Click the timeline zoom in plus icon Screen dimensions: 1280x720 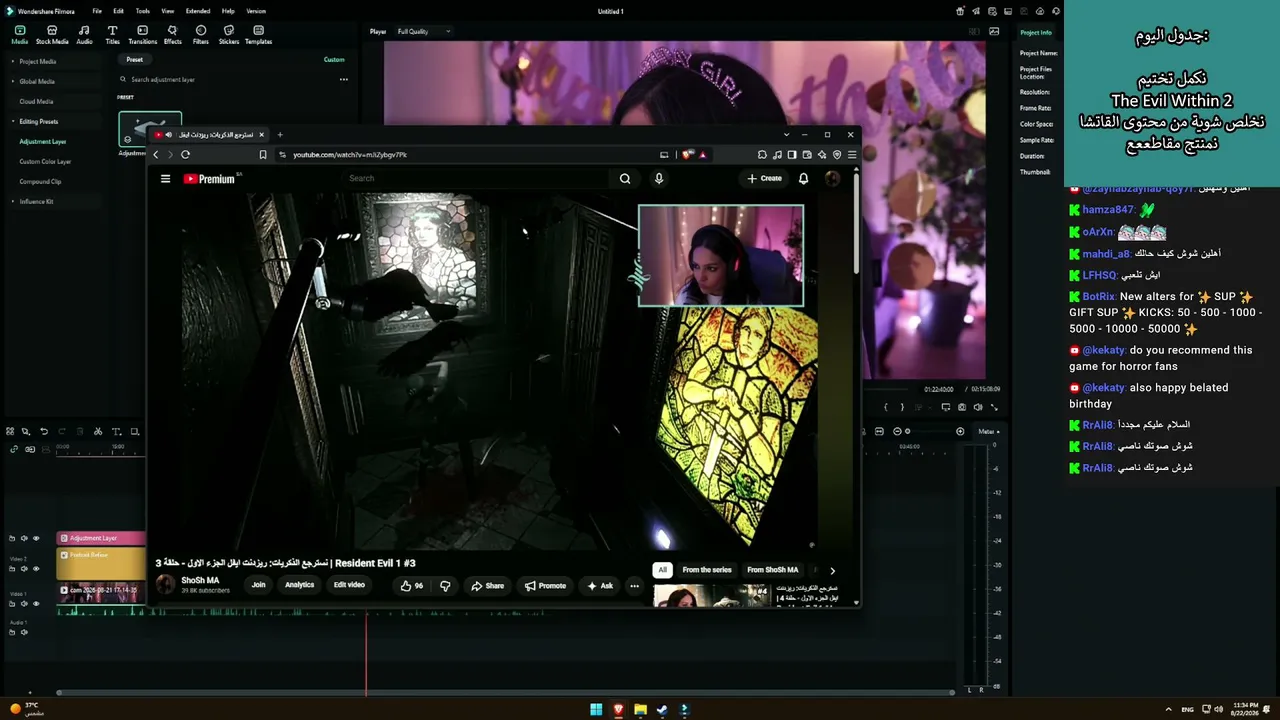(x=960, y=432)
